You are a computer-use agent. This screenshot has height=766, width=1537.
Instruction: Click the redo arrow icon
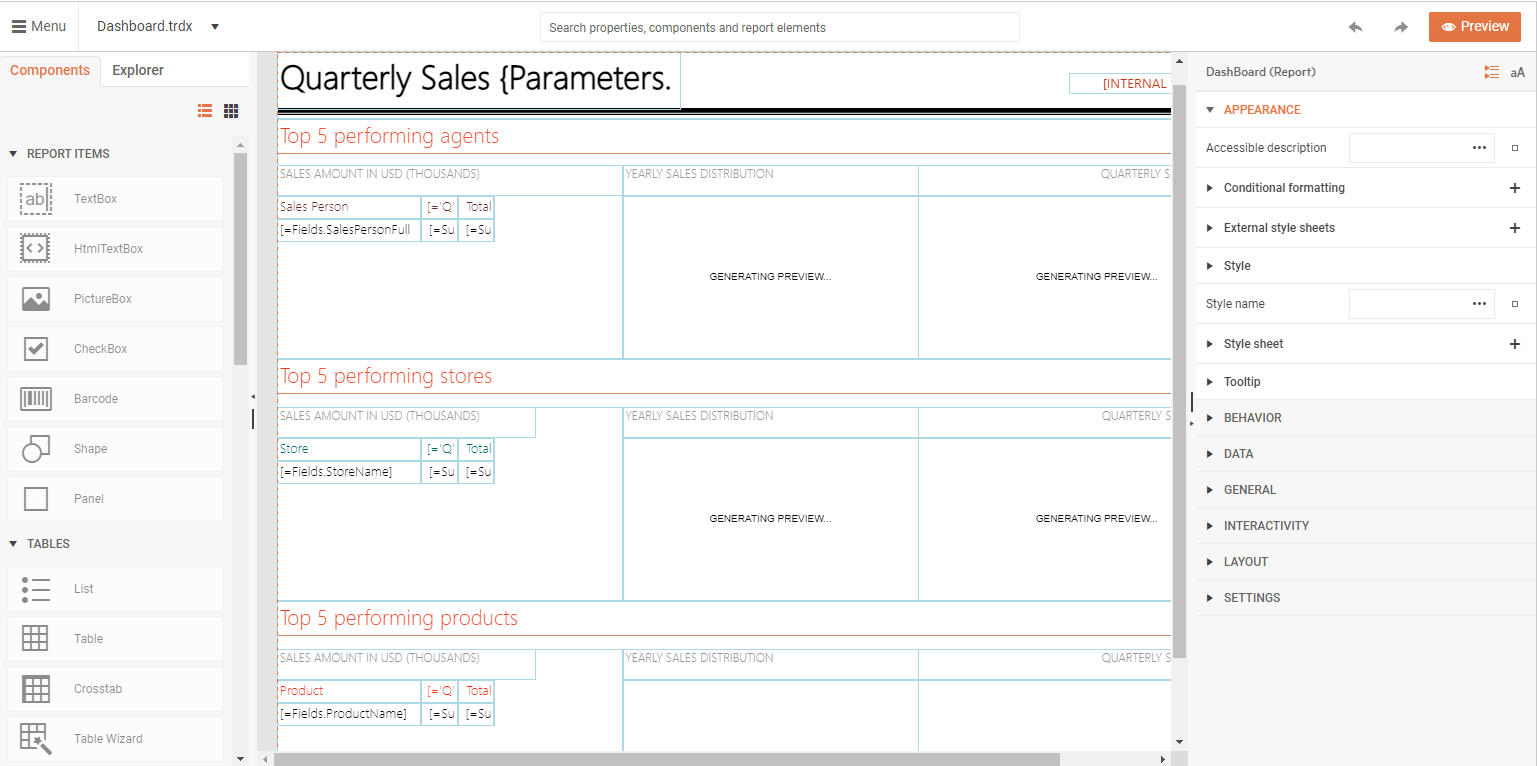pos(1401,27)
